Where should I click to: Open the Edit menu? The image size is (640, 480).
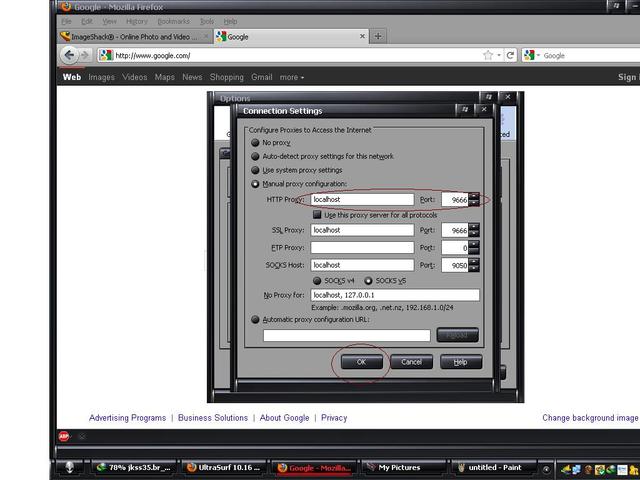[x=87, y=21]
